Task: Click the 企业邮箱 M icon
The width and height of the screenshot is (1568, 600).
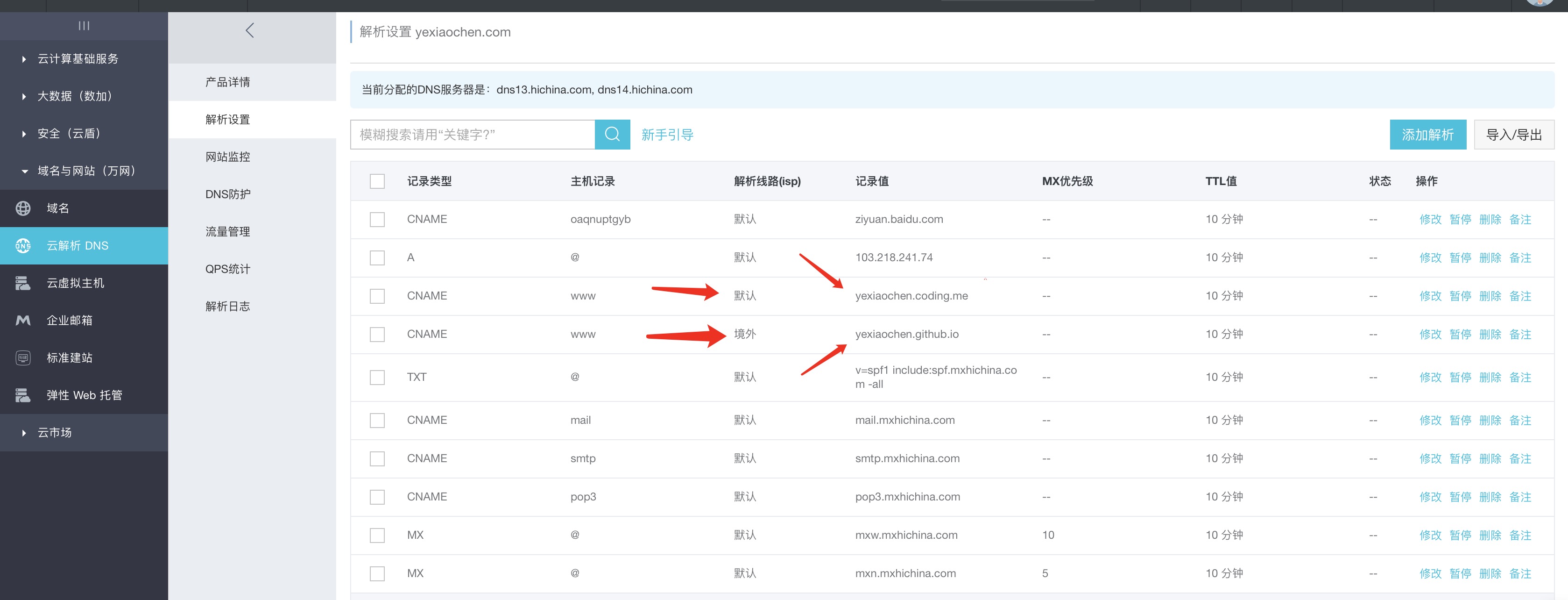Action: [x=23, y=321]
